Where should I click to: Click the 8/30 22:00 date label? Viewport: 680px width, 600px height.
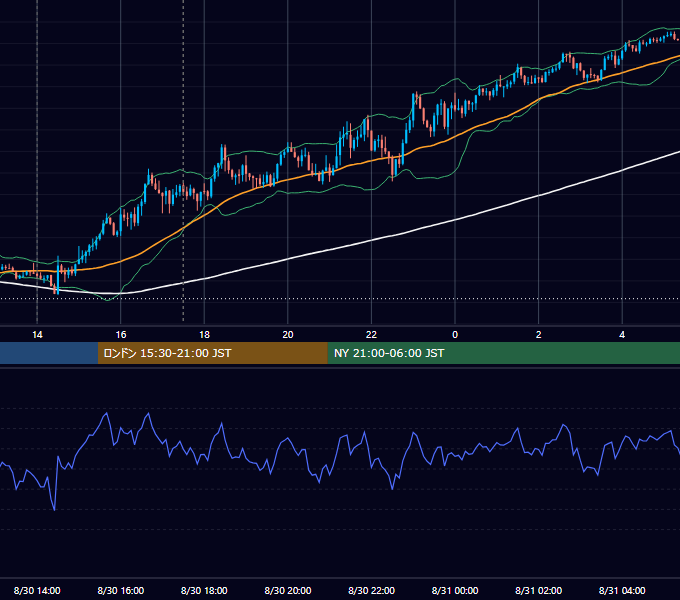tap(371, 590)
